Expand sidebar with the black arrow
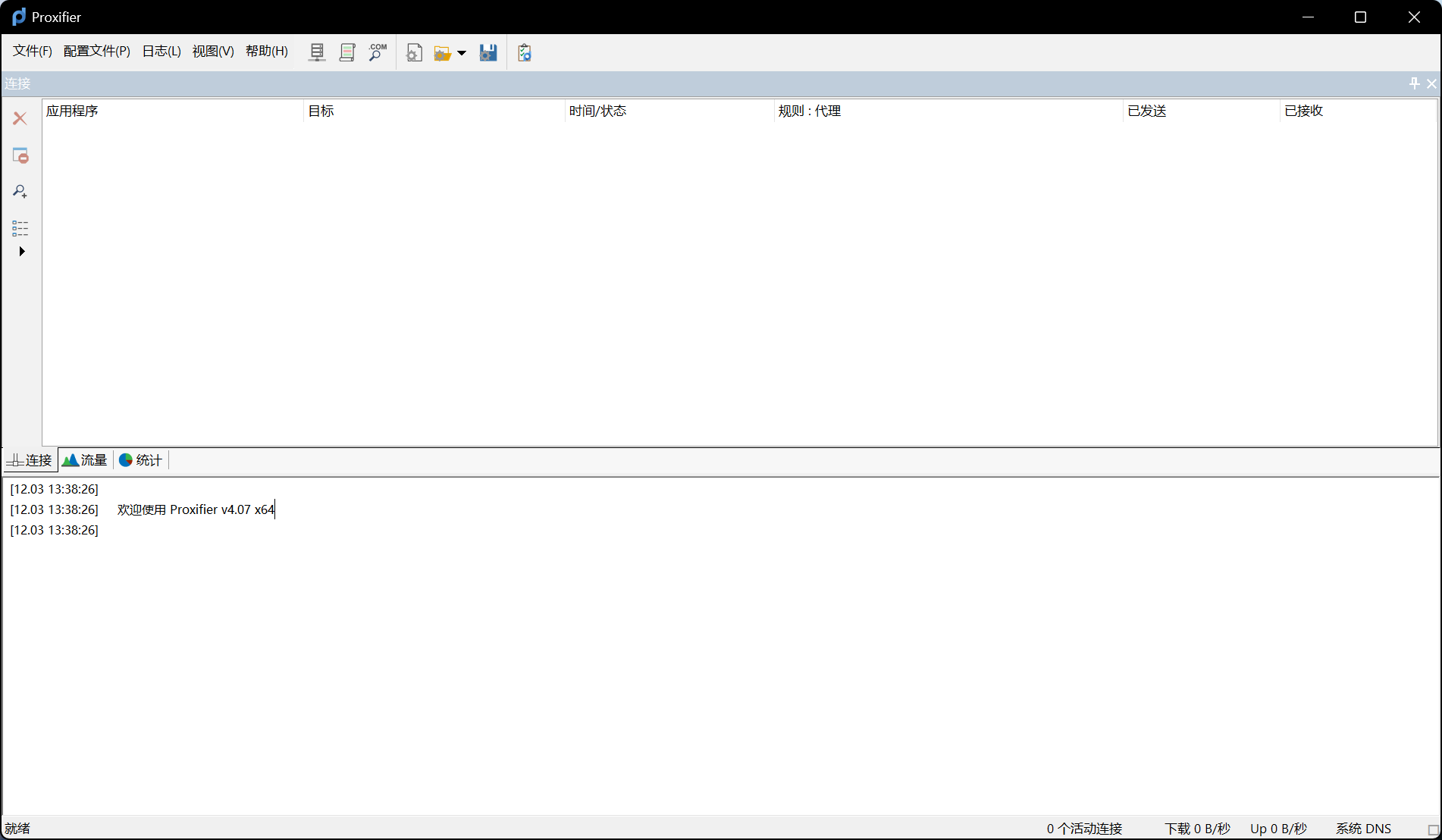Screen dimensions: 1442x840 (22, 251)
